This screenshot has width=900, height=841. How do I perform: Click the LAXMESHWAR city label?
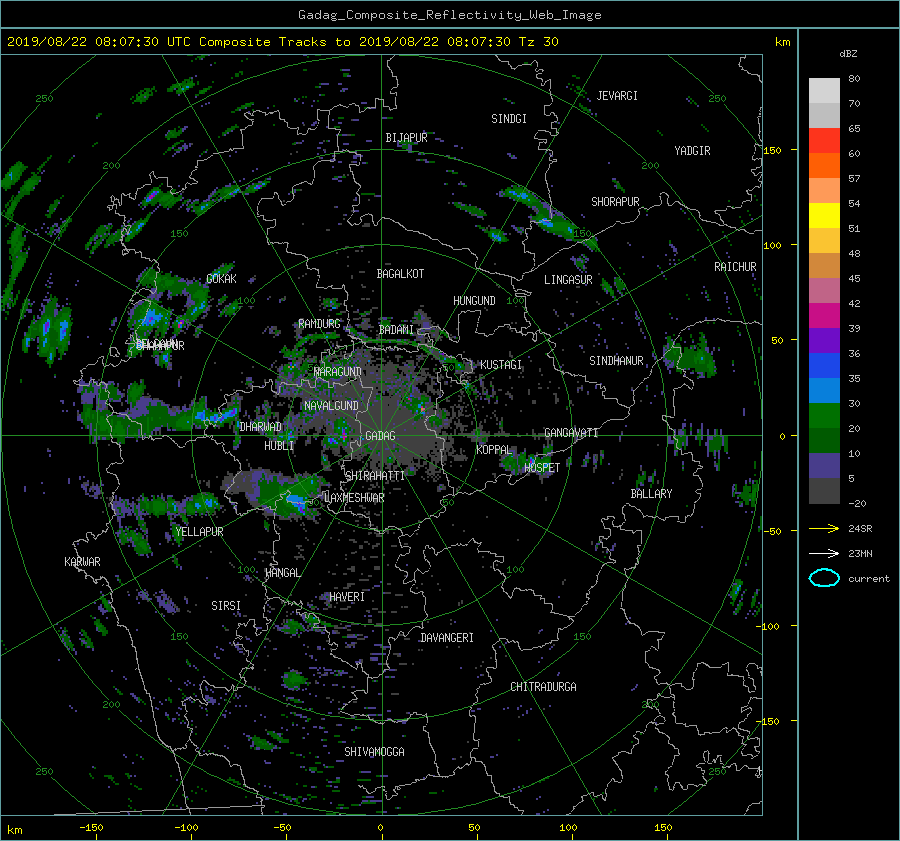tap(354, 498)
